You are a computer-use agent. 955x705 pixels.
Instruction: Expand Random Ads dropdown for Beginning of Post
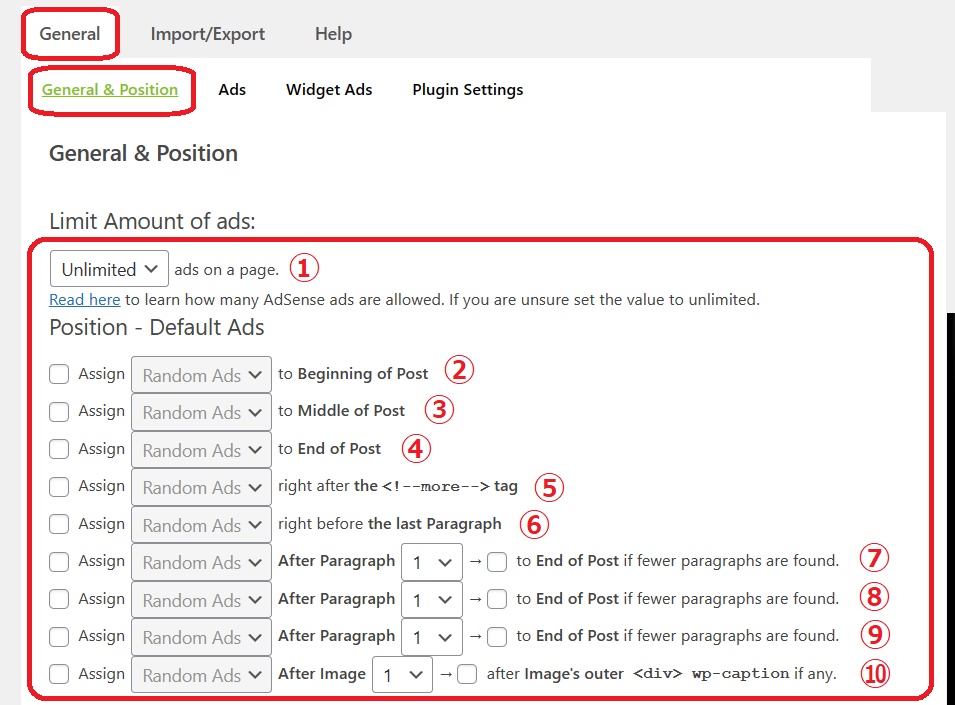202,375
